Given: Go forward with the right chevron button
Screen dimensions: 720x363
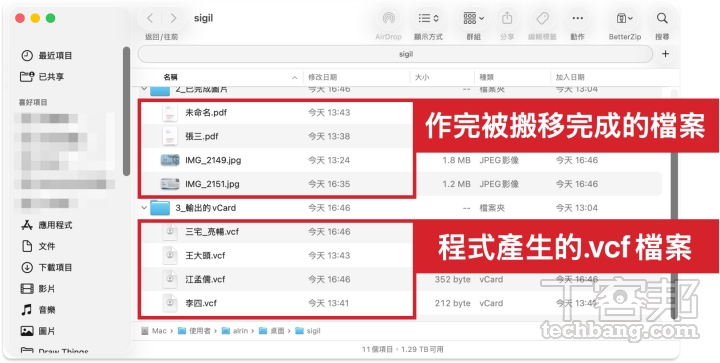Looking at the screenshot, I should coord(174,18).
